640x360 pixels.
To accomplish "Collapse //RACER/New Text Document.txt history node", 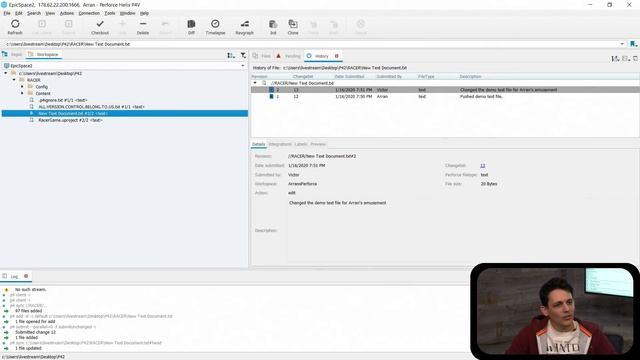I will coord(255,83).
